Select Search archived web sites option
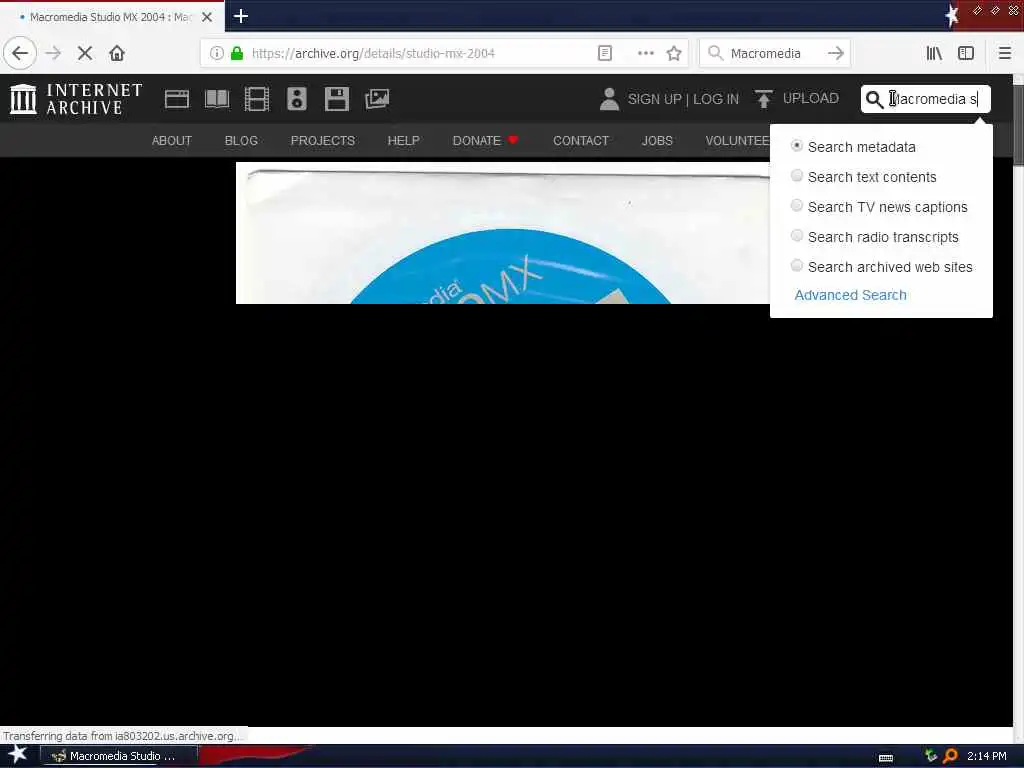 point(882,267)
